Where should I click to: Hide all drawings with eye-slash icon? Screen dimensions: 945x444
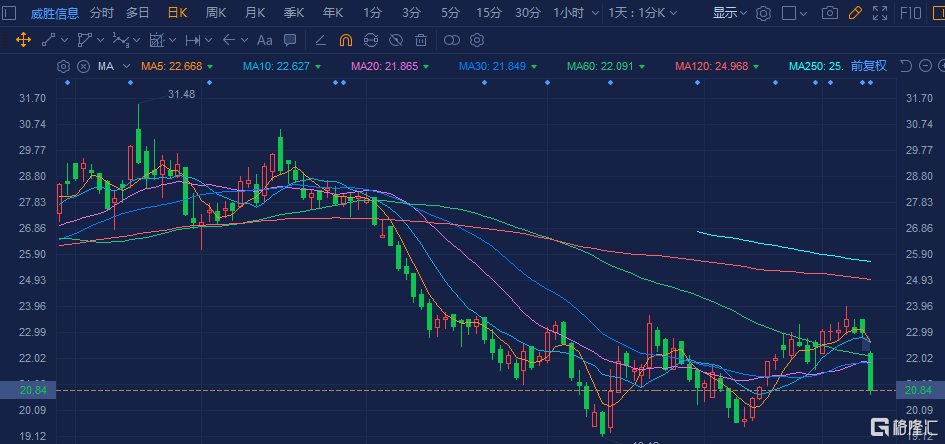(396, 41)
